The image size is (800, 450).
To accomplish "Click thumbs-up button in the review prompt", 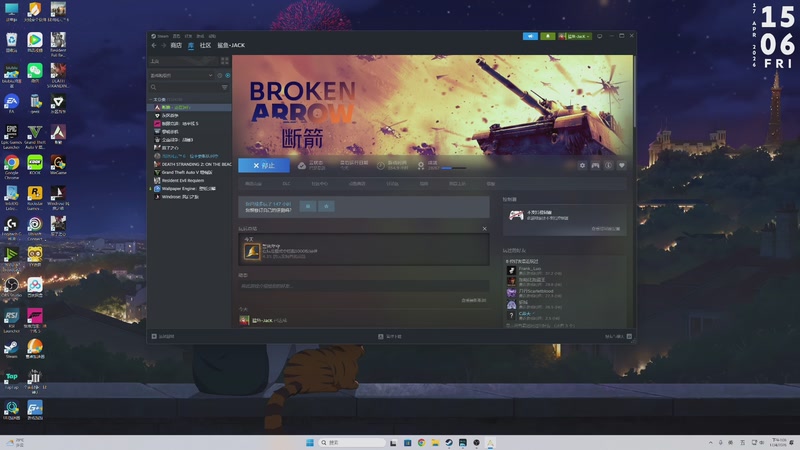I will pos(327,206).
